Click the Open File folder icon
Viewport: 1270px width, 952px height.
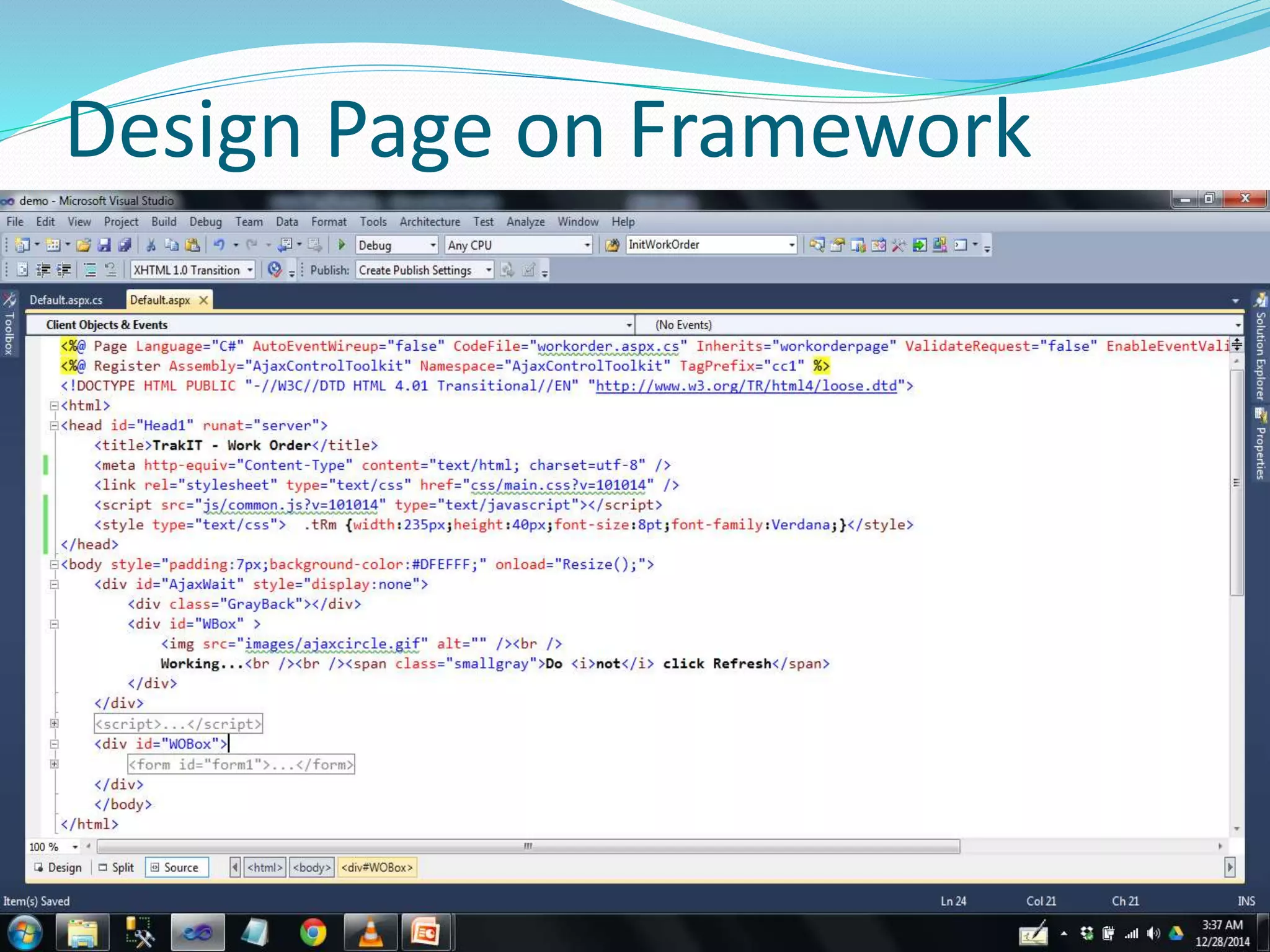point(84,245)
